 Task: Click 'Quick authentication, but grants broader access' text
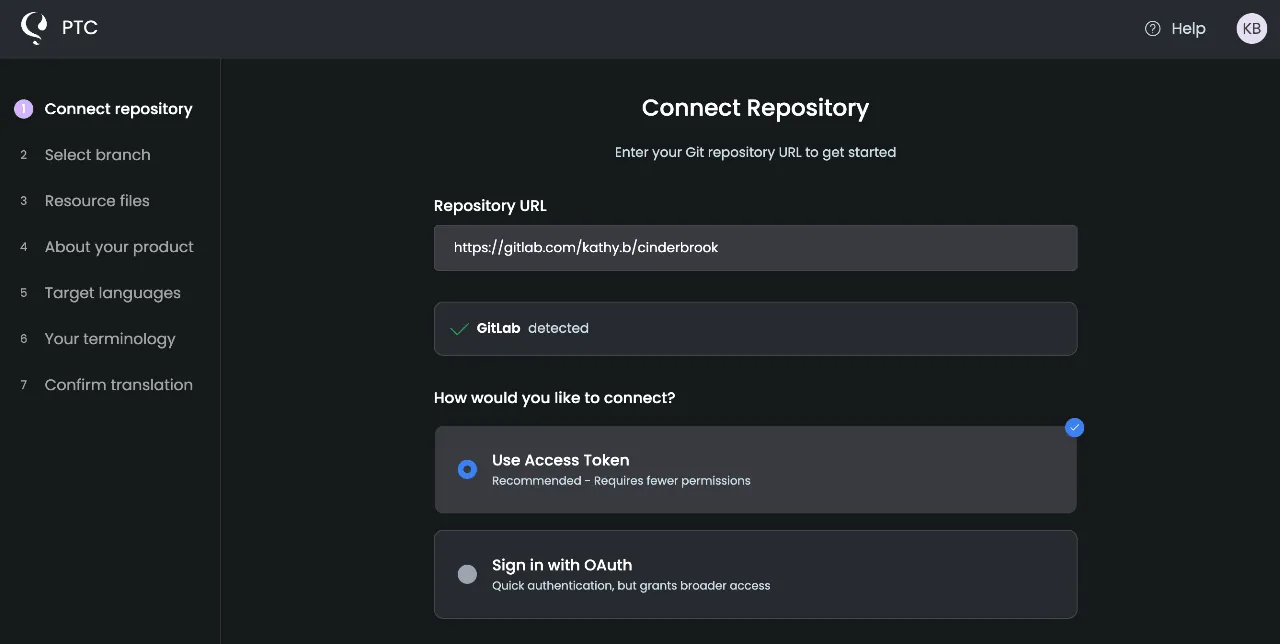click(631, 586)
